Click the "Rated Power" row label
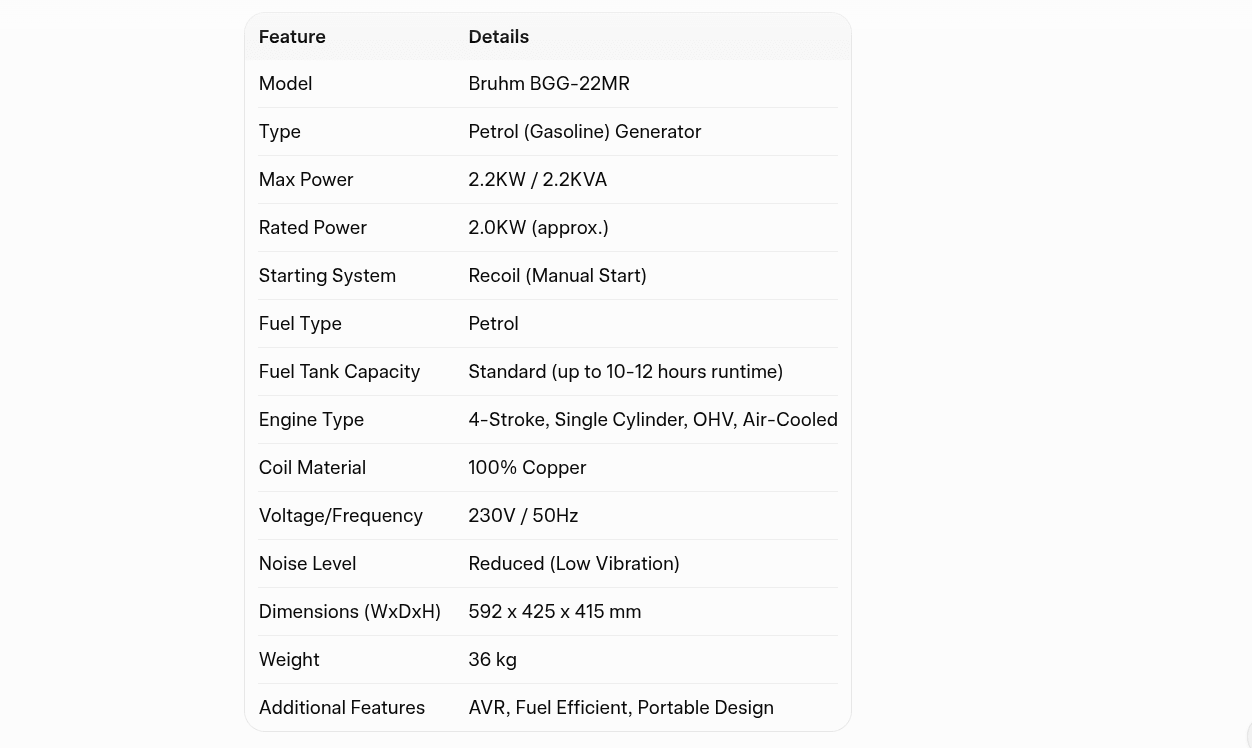 pos(312,228)
